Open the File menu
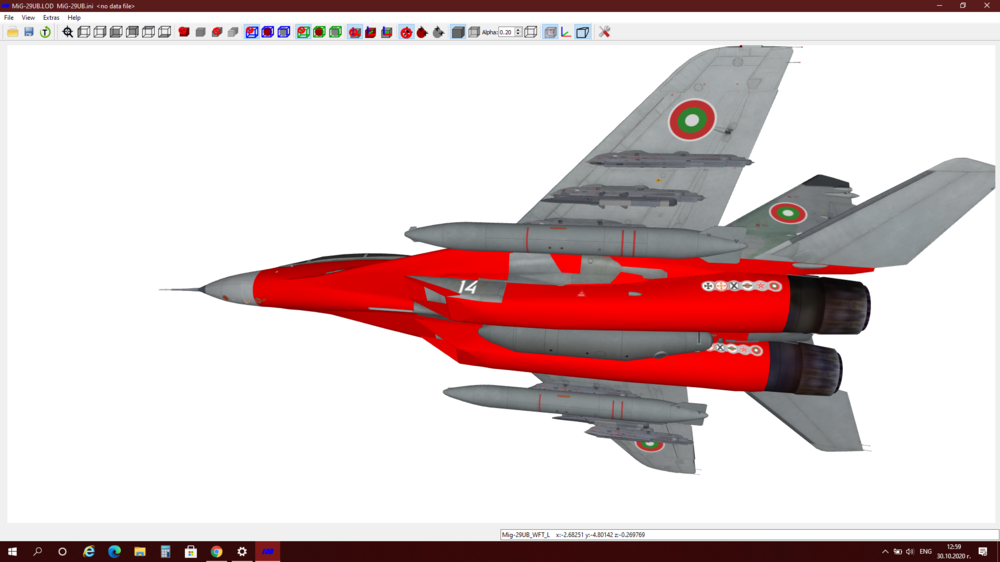 coord(9,18)
